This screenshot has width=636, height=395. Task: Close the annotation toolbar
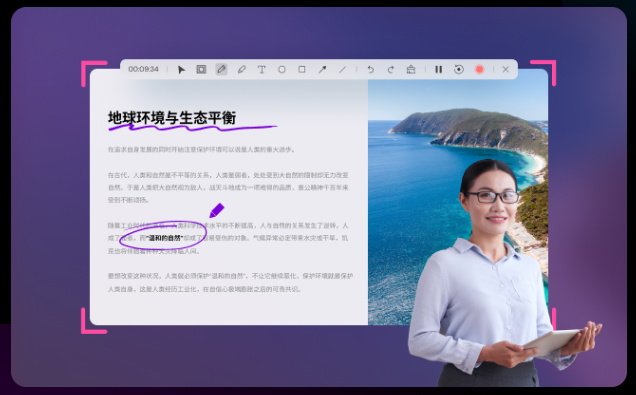pos(505,69)
